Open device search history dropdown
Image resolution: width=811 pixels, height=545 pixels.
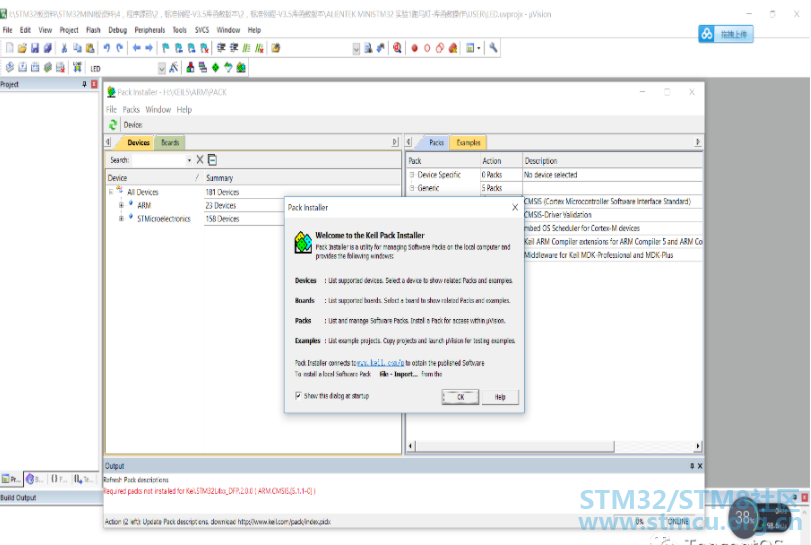click(x=189, y=160)
